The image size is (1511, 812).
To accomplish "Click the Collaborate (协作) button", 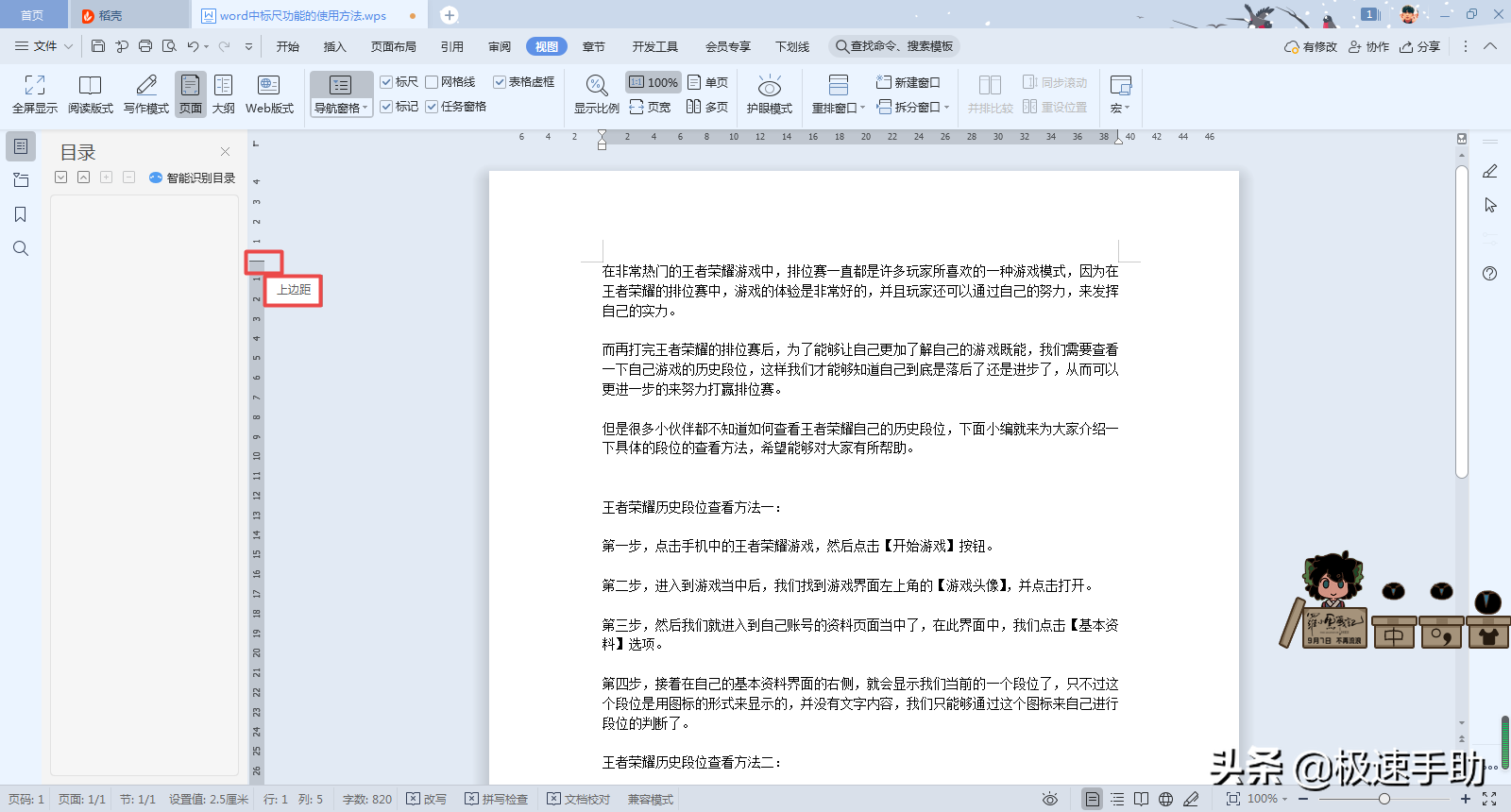I will [x=1368, y=46].
